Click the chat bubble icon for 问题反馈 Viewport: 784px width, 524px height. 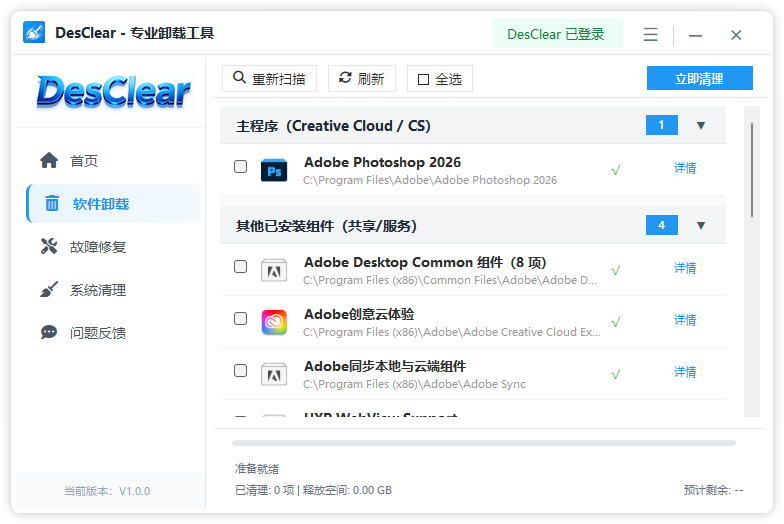click(49, 332)
